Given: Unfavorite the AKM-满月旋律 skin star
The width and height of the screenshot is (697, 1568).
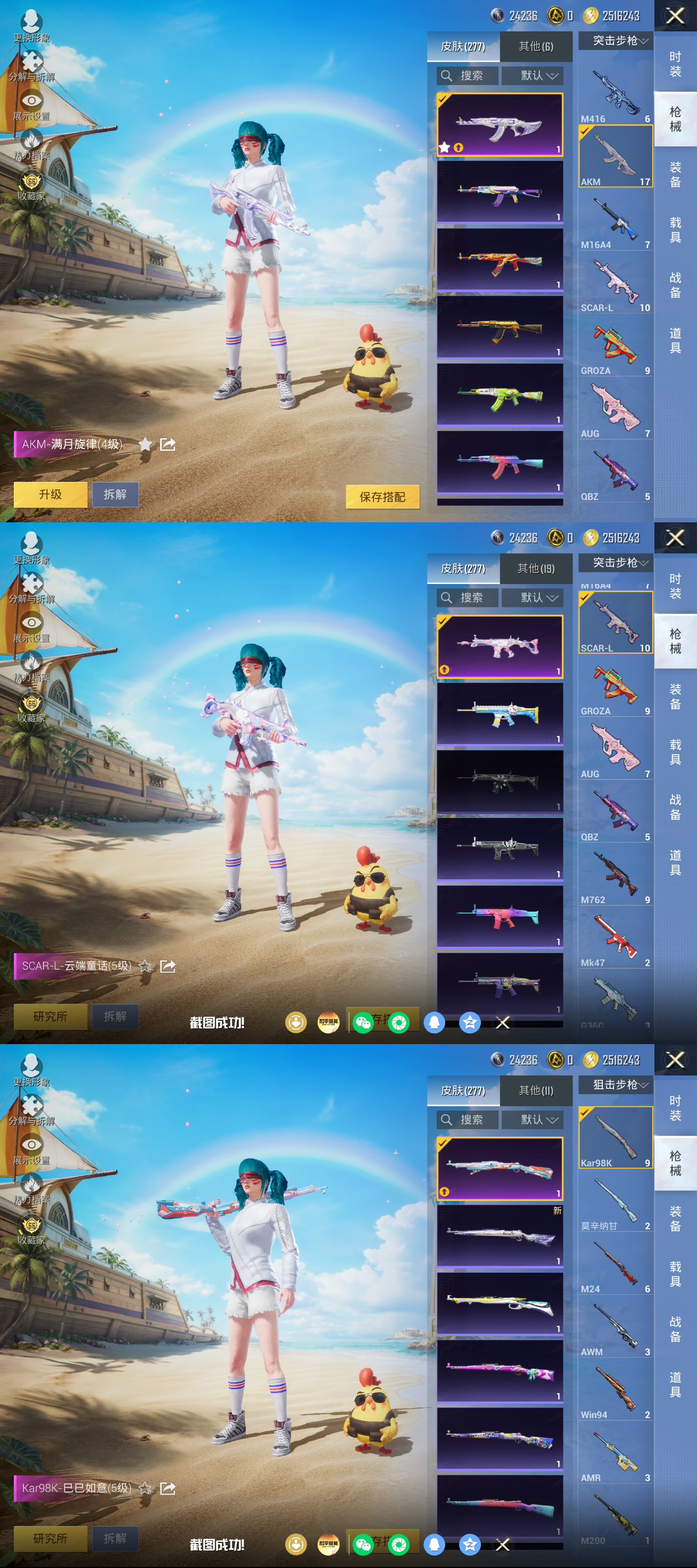Looking at the screenshot, I should 145,444.
